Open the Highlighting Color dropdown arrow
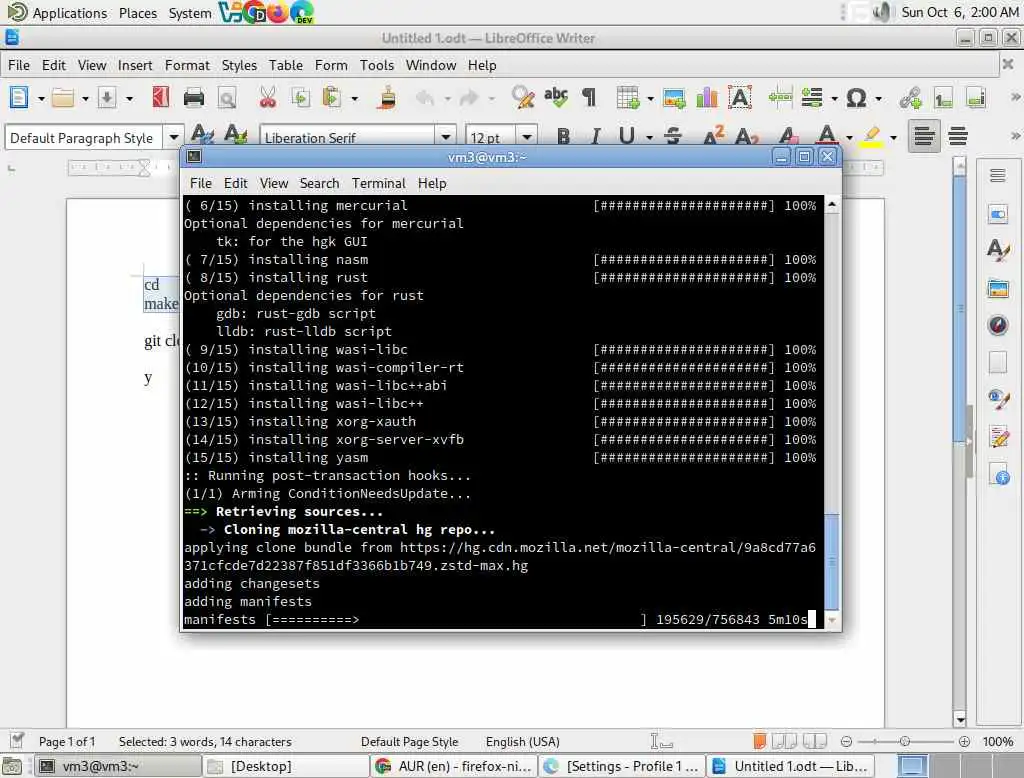Viewport: 1024px width, 778px height. pos(893,138)
